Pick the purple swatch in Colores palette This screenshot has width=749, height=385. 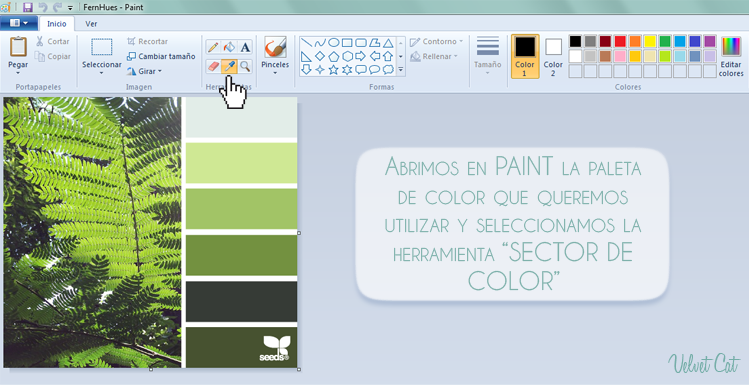709,42
